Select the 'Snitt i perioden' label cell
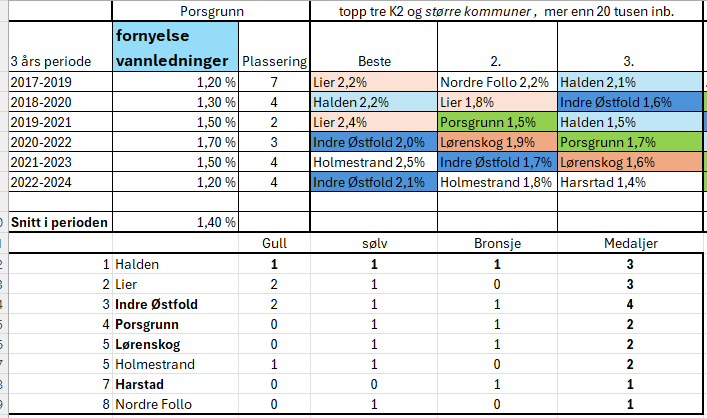 click(59, 222)
